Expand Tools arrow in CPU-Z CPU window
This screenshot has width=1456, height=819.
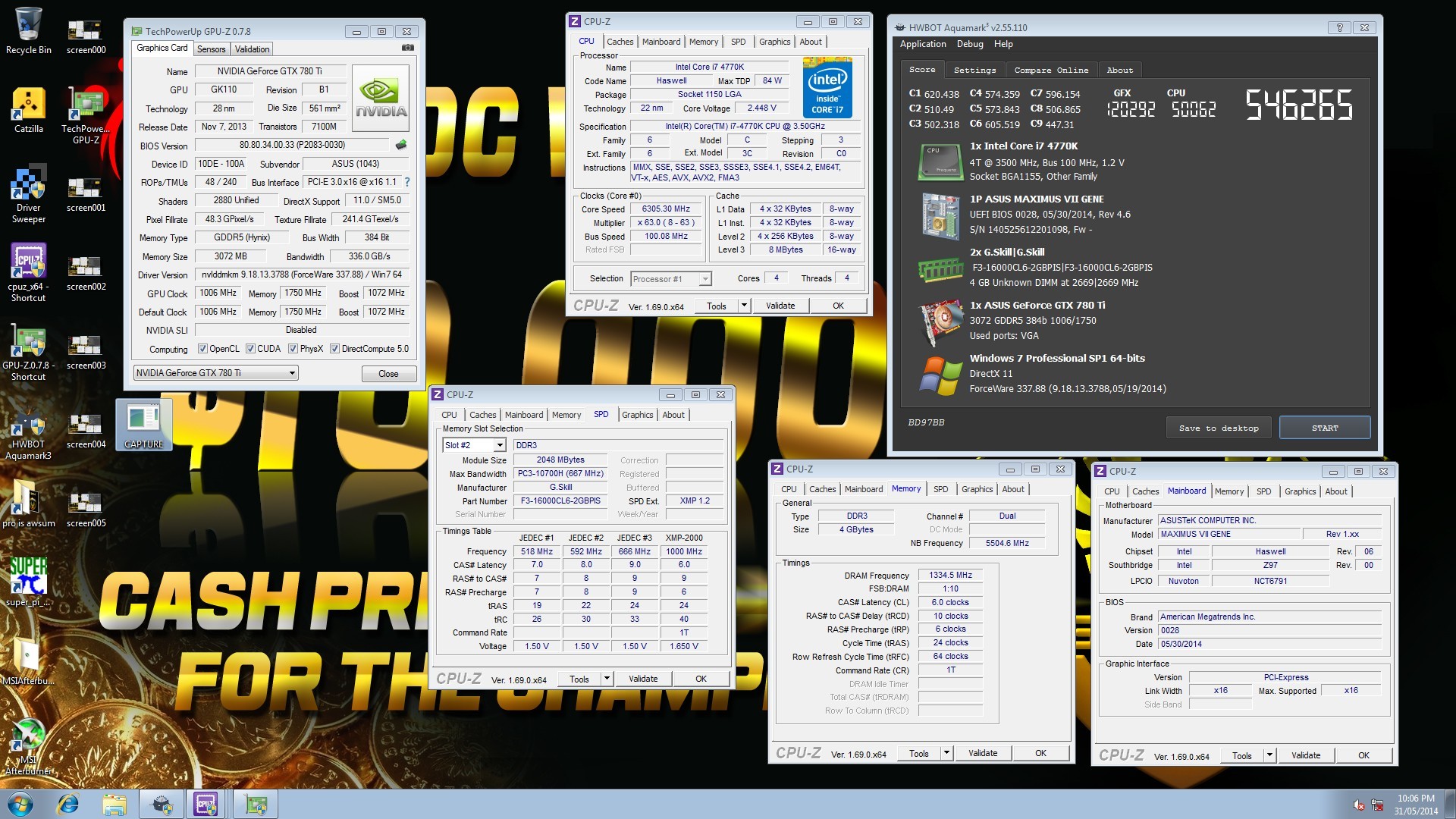[x=744, y=306]
